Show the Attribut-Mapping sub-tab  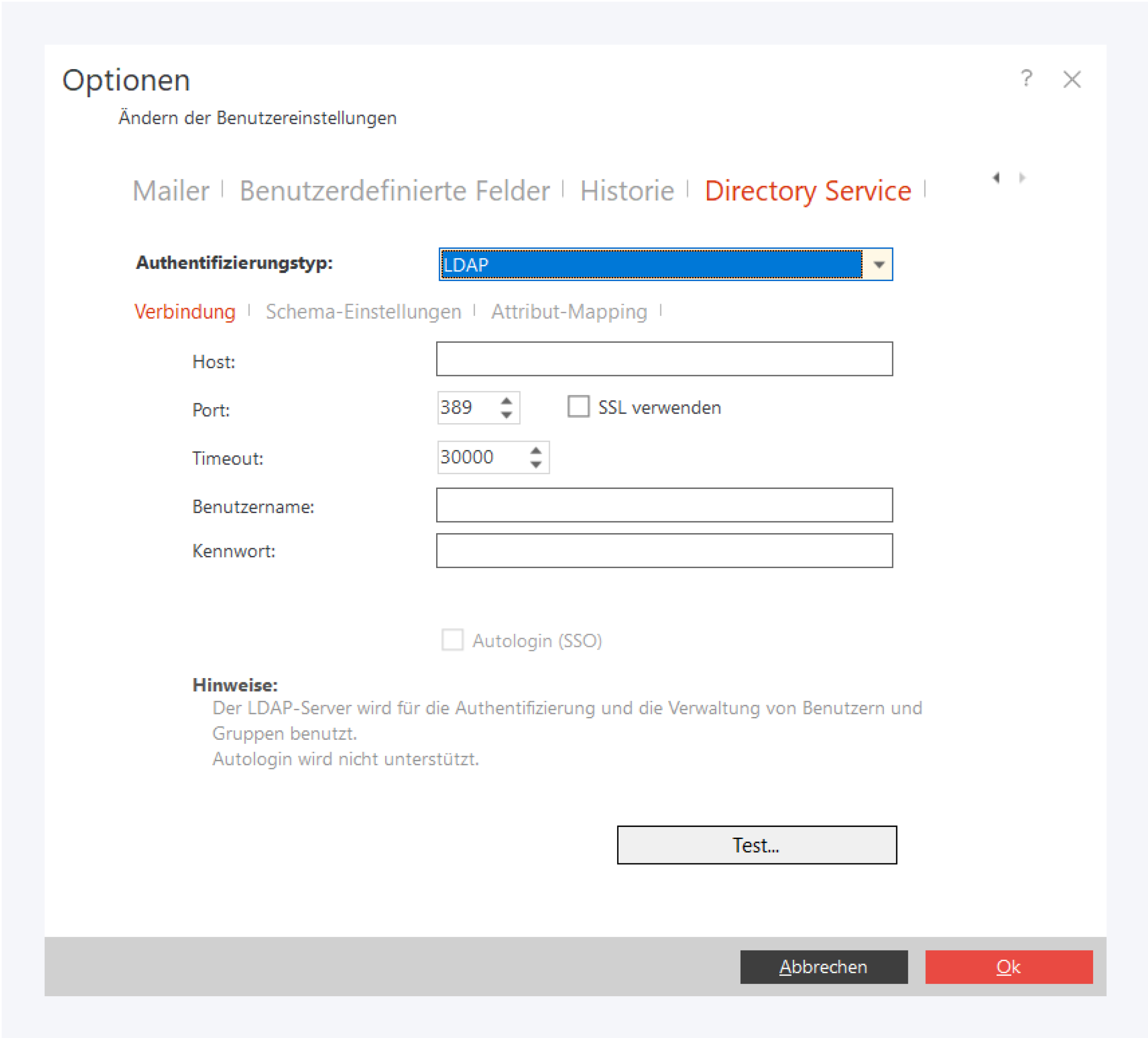click(x=568, y=312)
